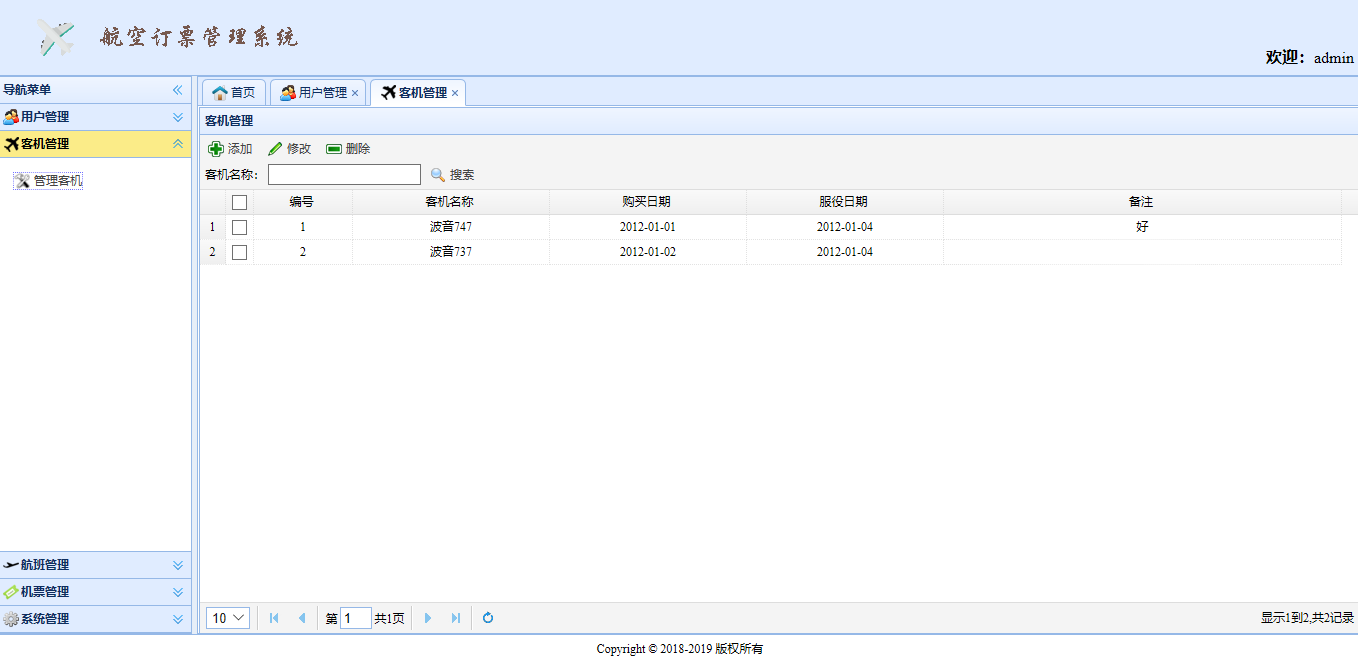Screen dimensions: 1358x657
Task: Click the cell 波音747
Action: (451, 227)
